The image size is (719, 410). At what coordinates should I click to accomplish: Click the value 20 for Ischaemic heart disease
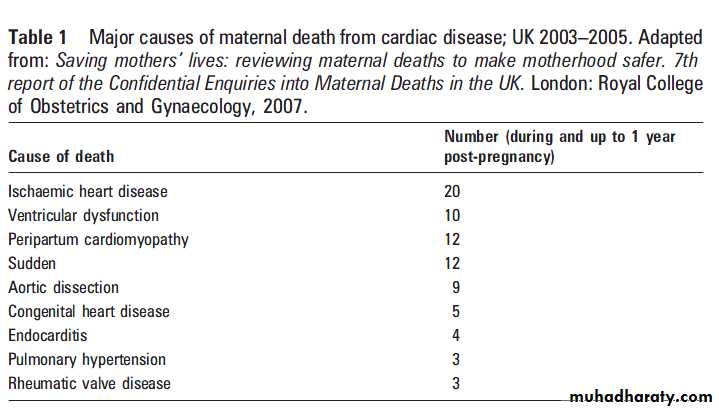click(x=452, y=191)
